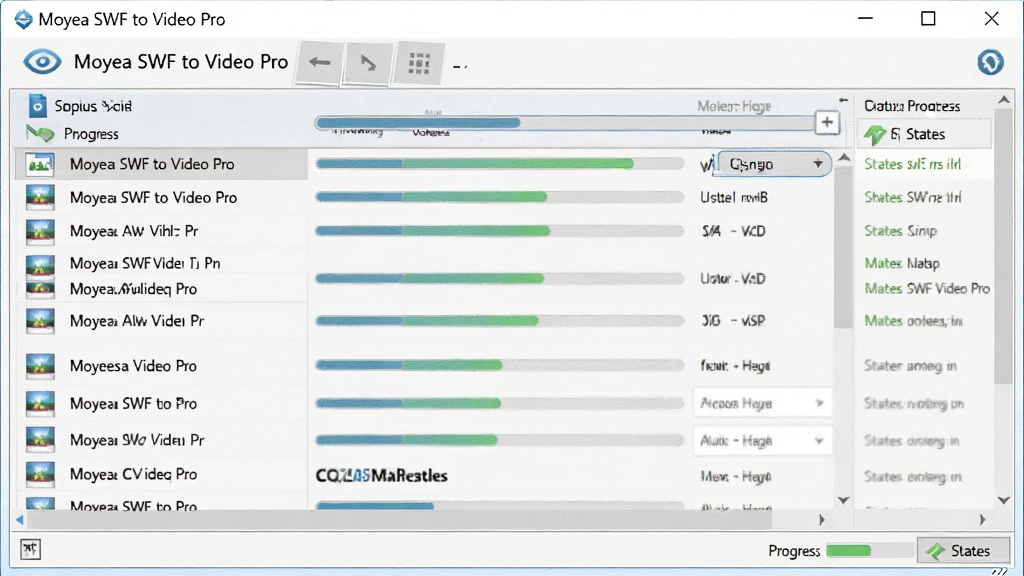
Task: Click right panel scroll up arrow
Action: (x=1004, y=100)
